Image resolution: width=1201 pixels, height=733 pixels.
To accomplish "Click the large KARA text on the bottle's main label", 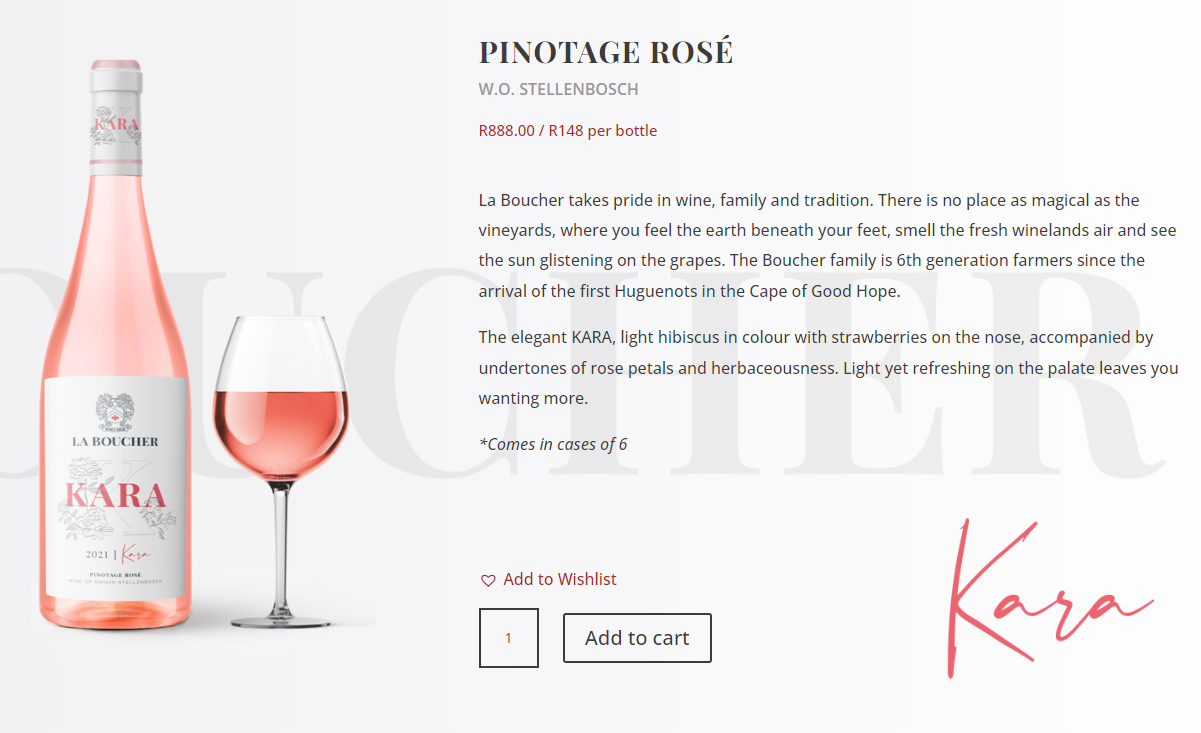I will (115, 495).
